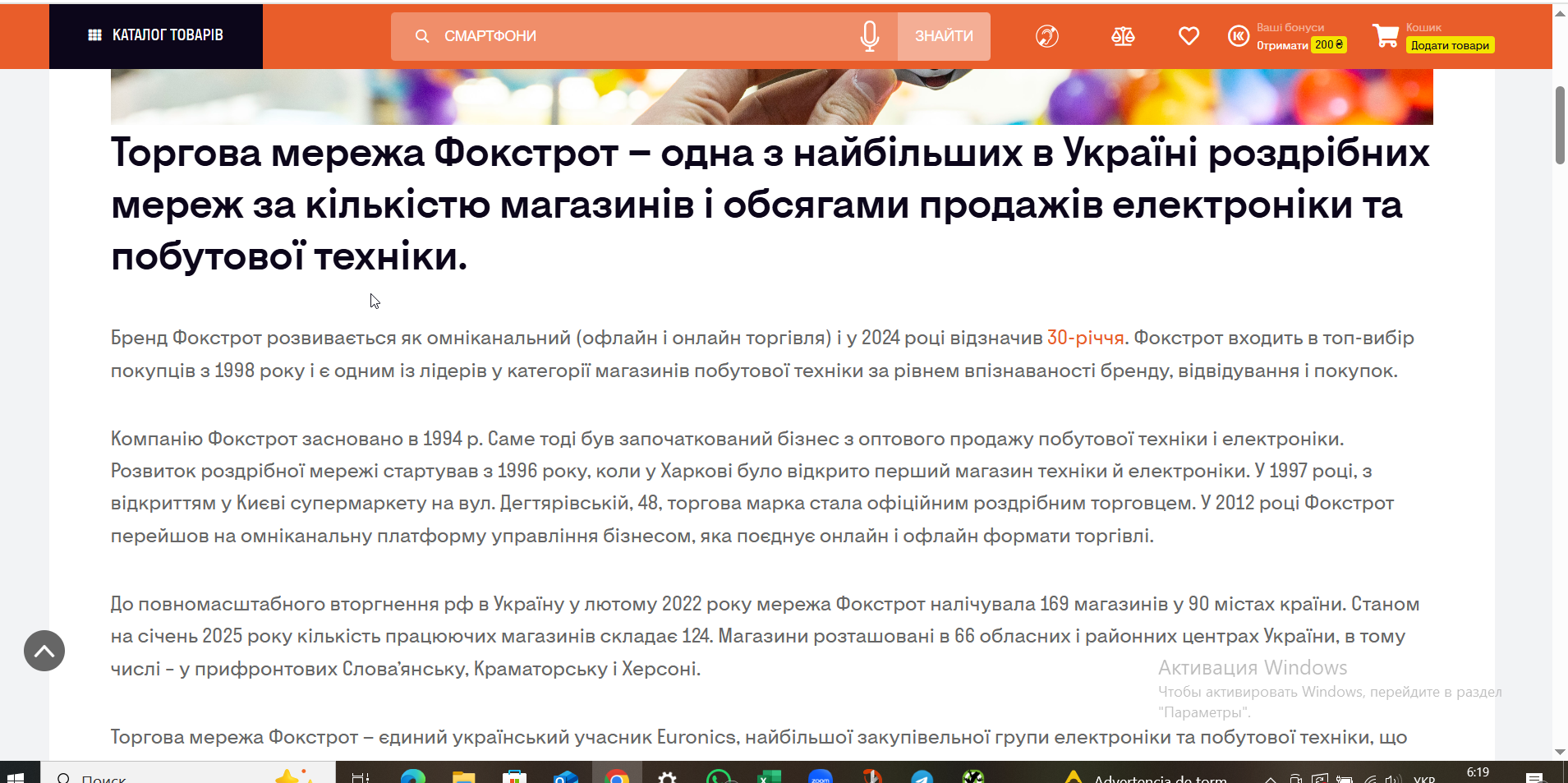Click the hand banner image
The width and height of the screenshot is (1568, 783).
click(x=772, y=97)
